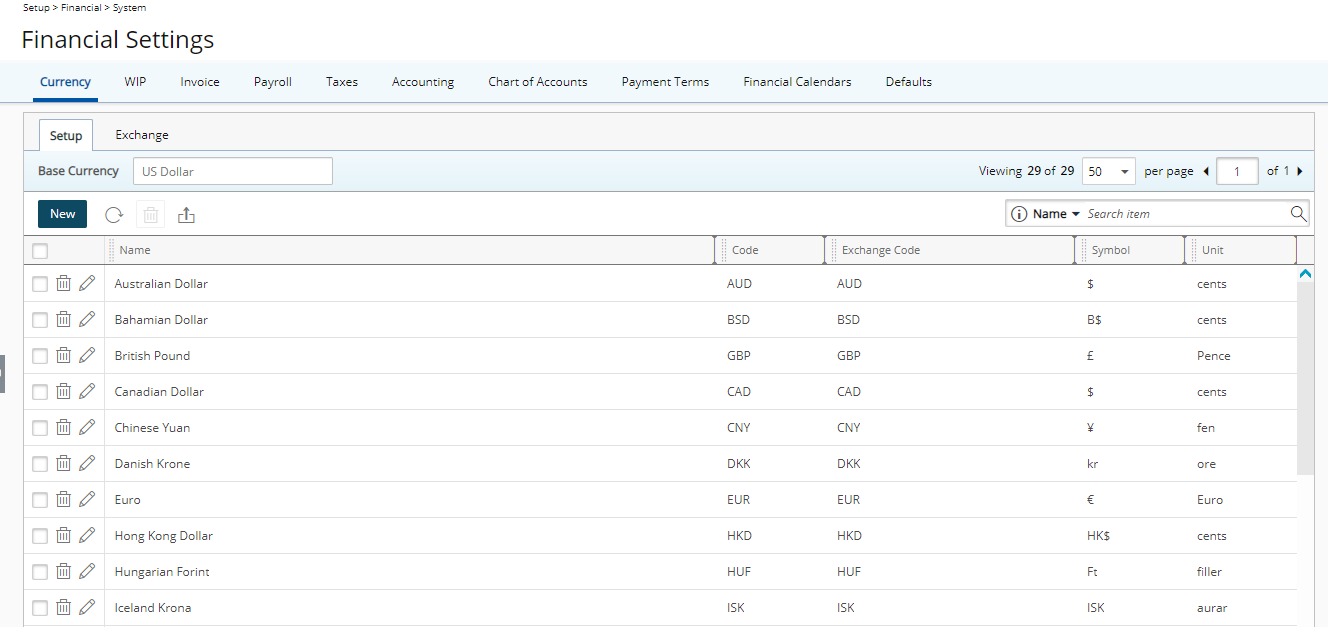Check the Danish Krone checkbox
The image size is (1328, 627).
[40, 464]
